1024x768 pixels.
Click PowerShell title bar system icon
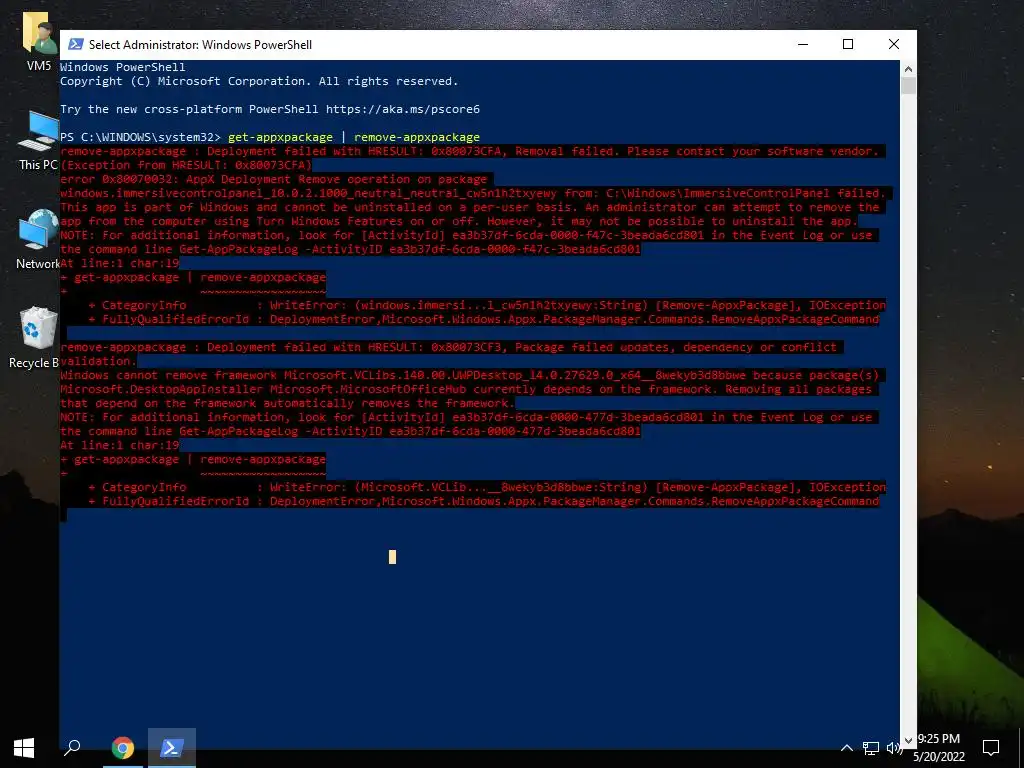point(76,44)
